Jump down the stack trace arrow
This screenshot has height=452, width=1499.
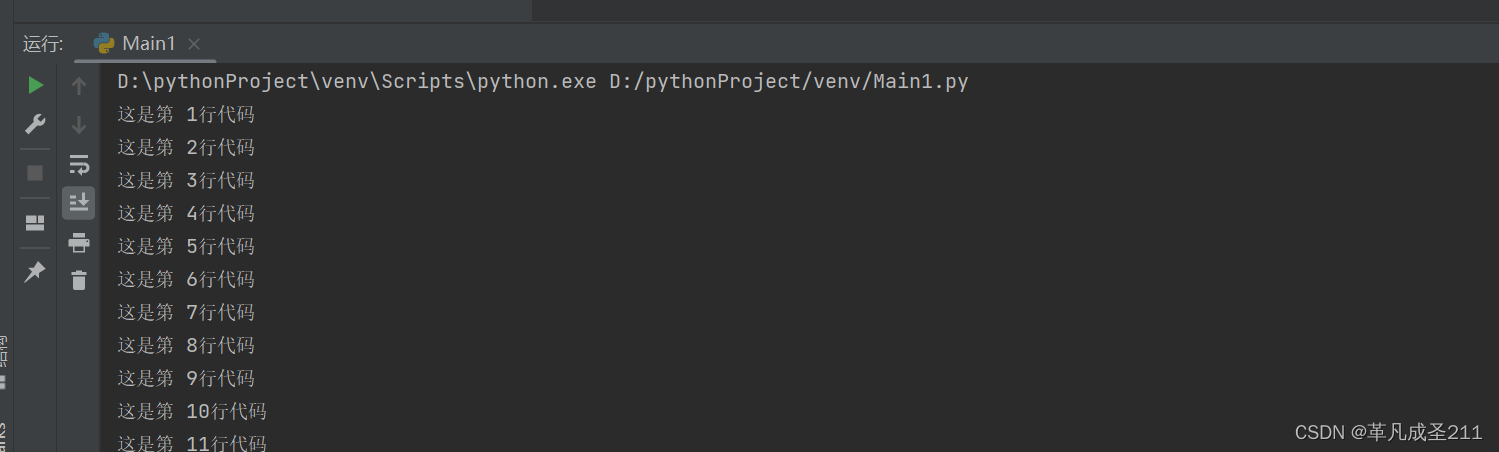pos(79,125)
